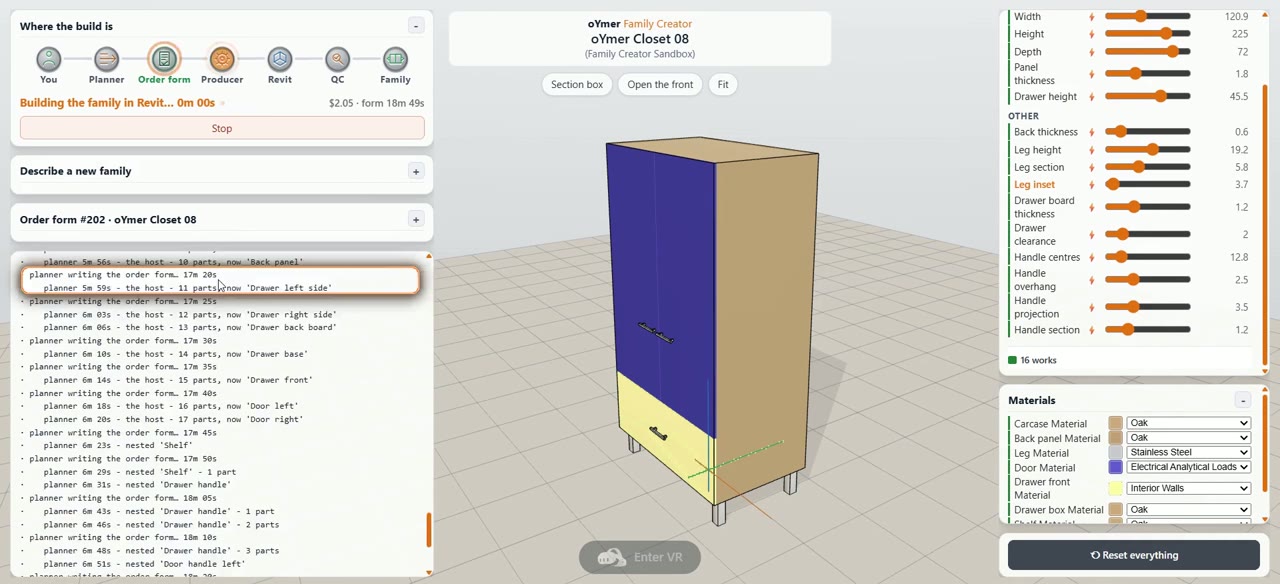
Task: Click the lightning icon beside Depth
Action: [1091, 52]
